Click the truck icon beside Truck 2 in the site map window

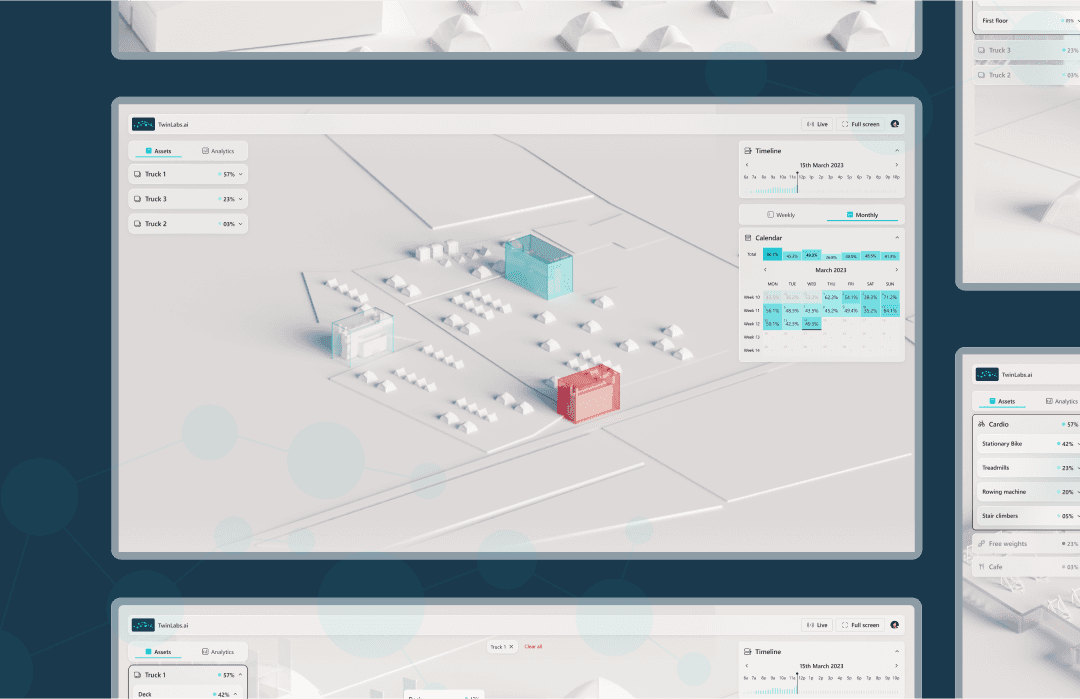[138, 224]
